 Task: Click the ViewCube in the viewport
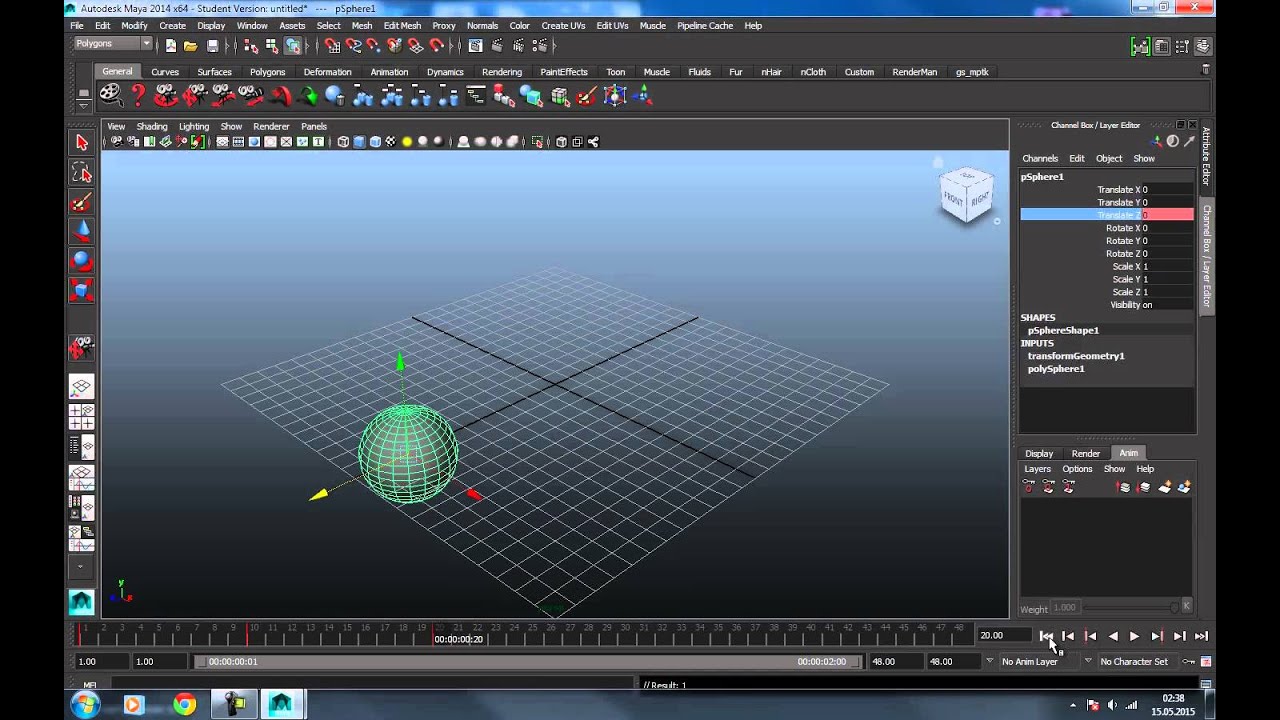[966, 195]
